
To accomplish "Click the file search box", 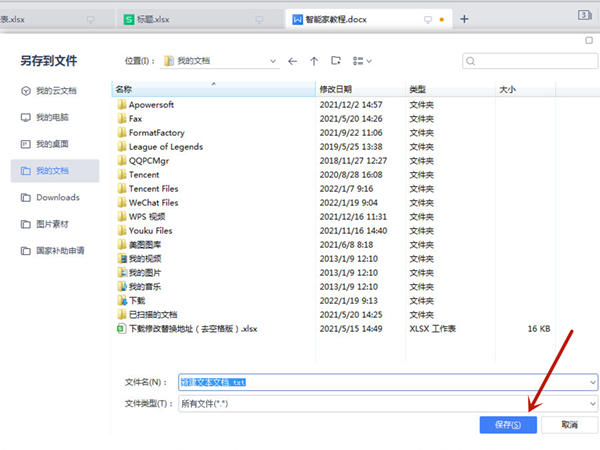I will click(x=530, y=61).
